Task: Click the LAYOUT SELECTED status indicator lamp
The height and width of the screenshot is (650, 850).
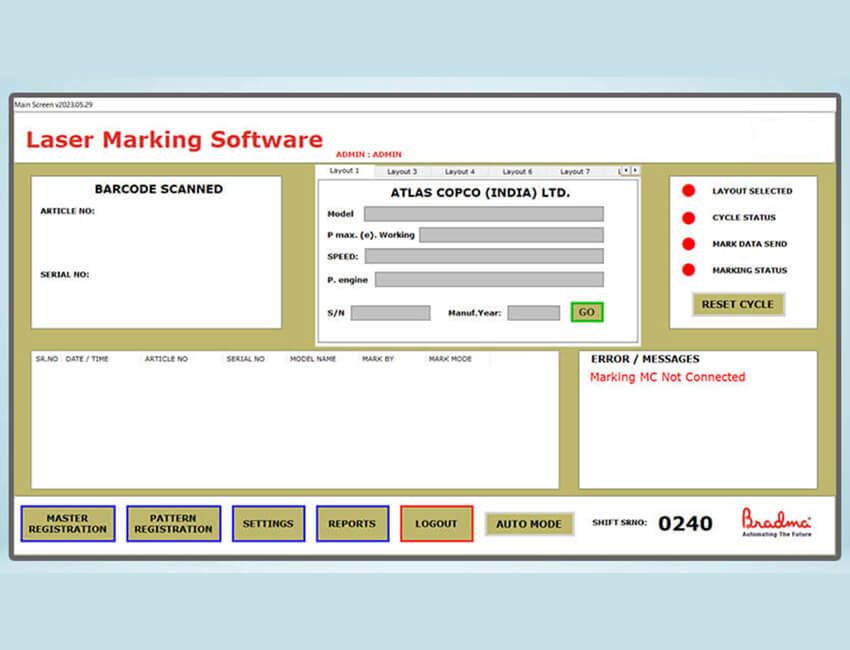Action: click(688, 191)
